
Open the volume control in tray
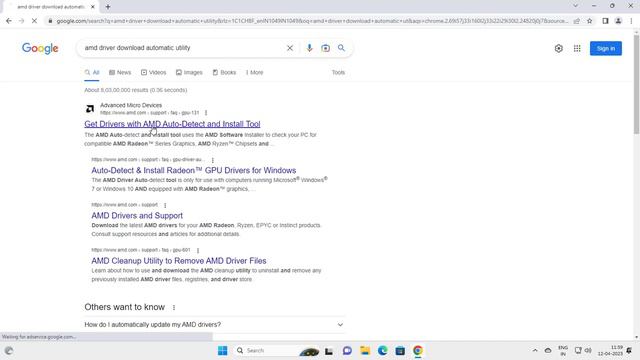pos(588,351)
